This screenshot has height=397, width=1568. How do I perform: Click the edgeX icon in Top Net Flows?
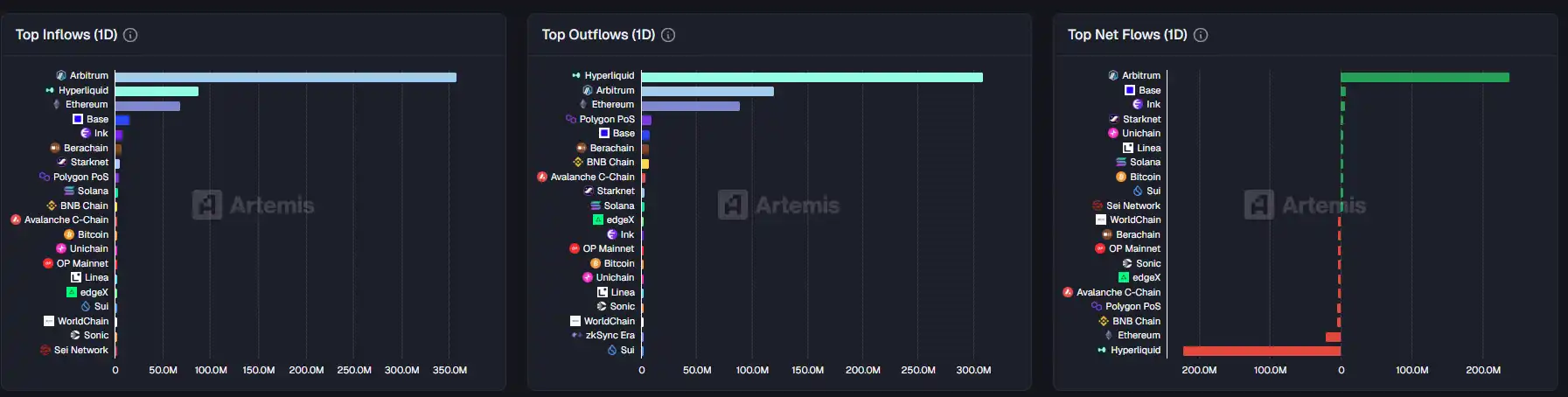tap(1124, 277)
